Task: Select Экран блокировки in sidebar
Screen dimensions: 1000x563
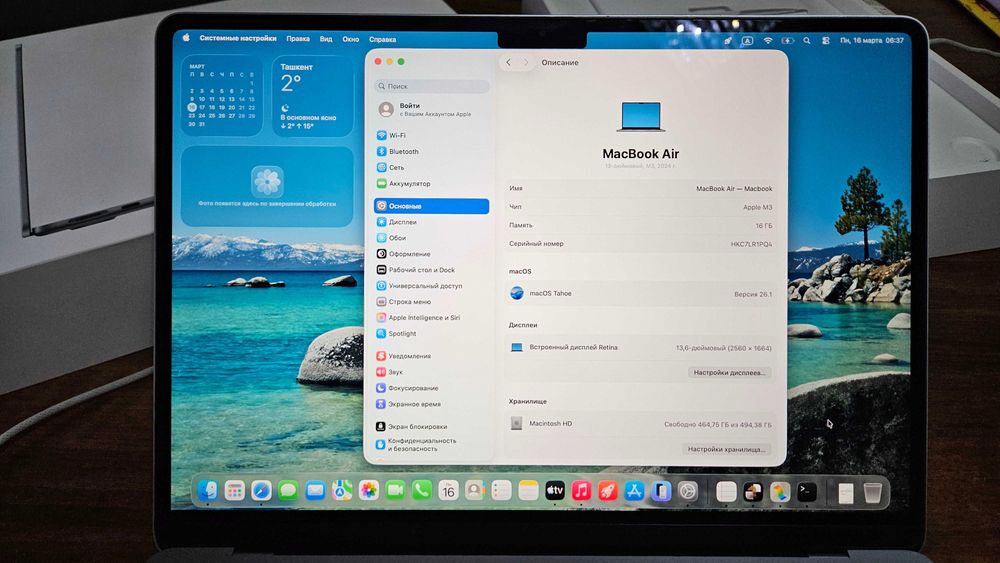Action: [x=432, y=426]
